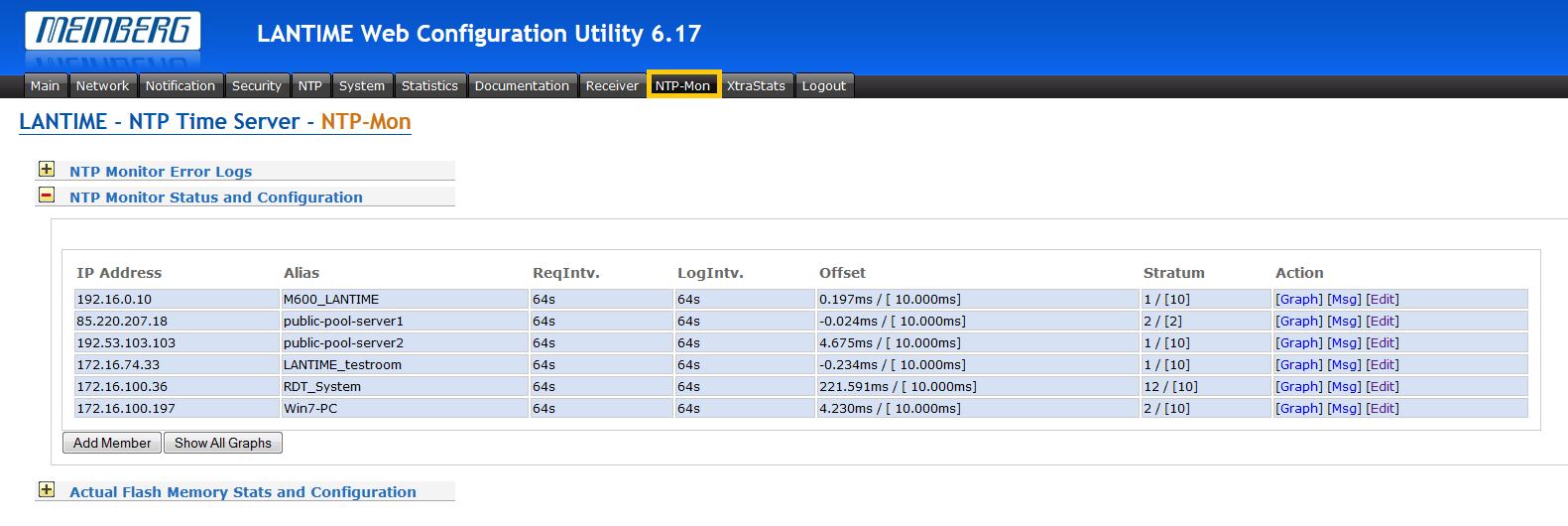Select the NTP tab
This screenshot has height=526, width=1568.
310,85
